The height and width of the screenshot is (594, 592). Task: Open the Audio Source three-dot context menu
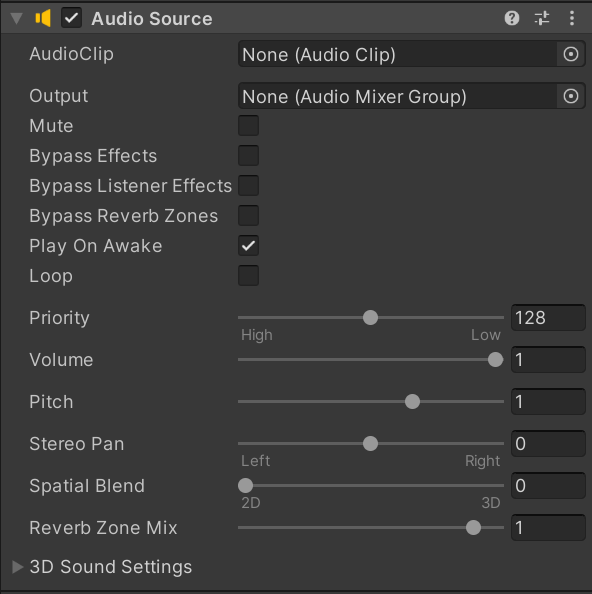point(572,18)
